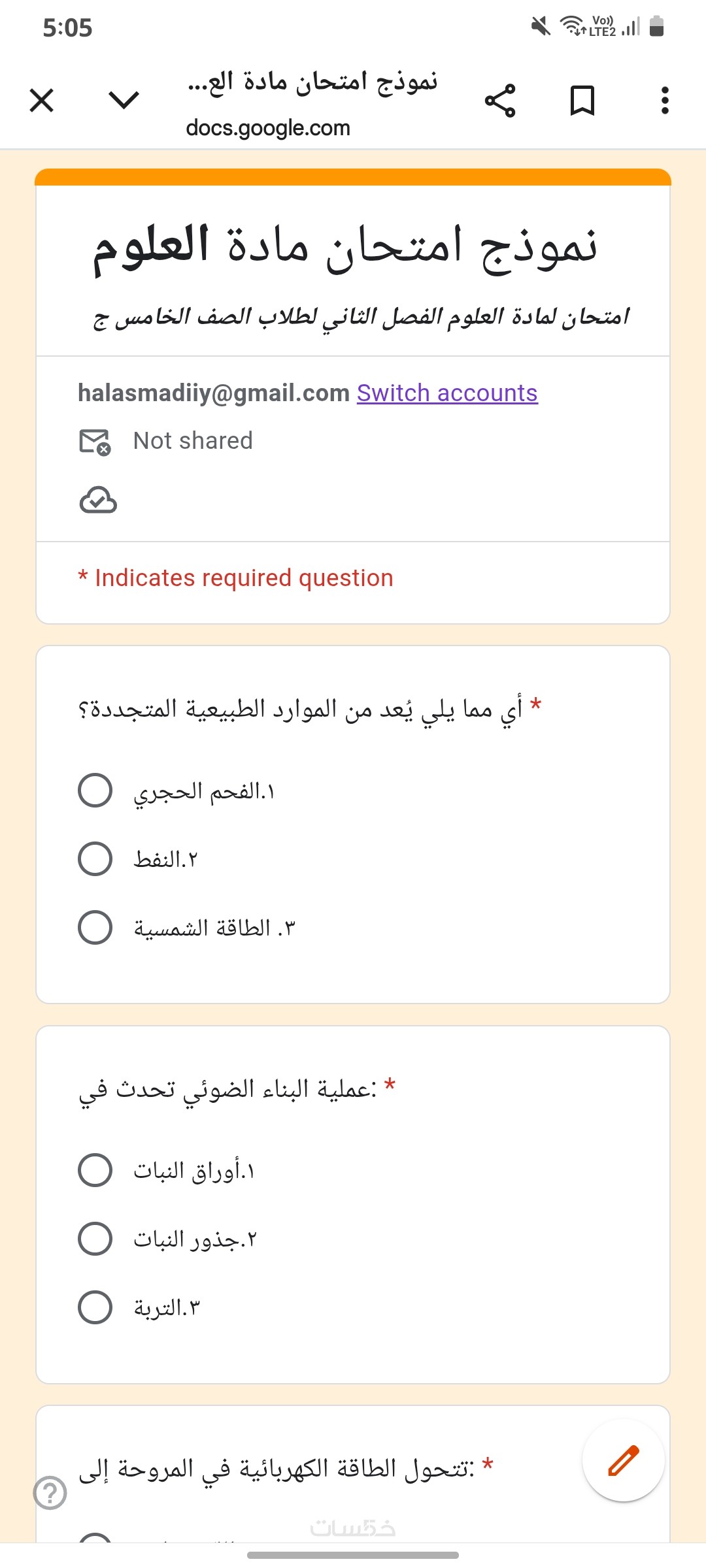Open the three-dot overflow menu
The width and height of the screenshot is (706, 1568).
click(x=664, y=101)
